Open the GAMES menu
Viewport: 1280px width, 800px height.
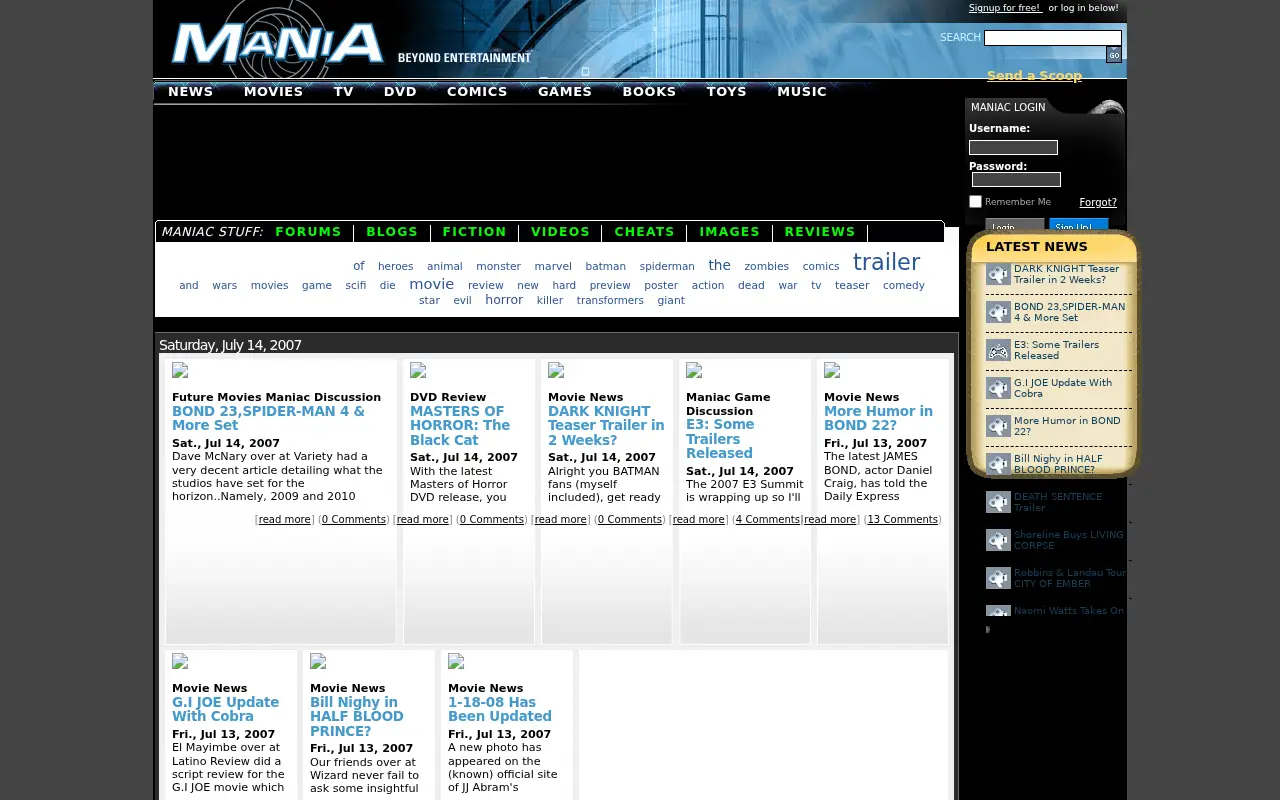coord(565,91)
